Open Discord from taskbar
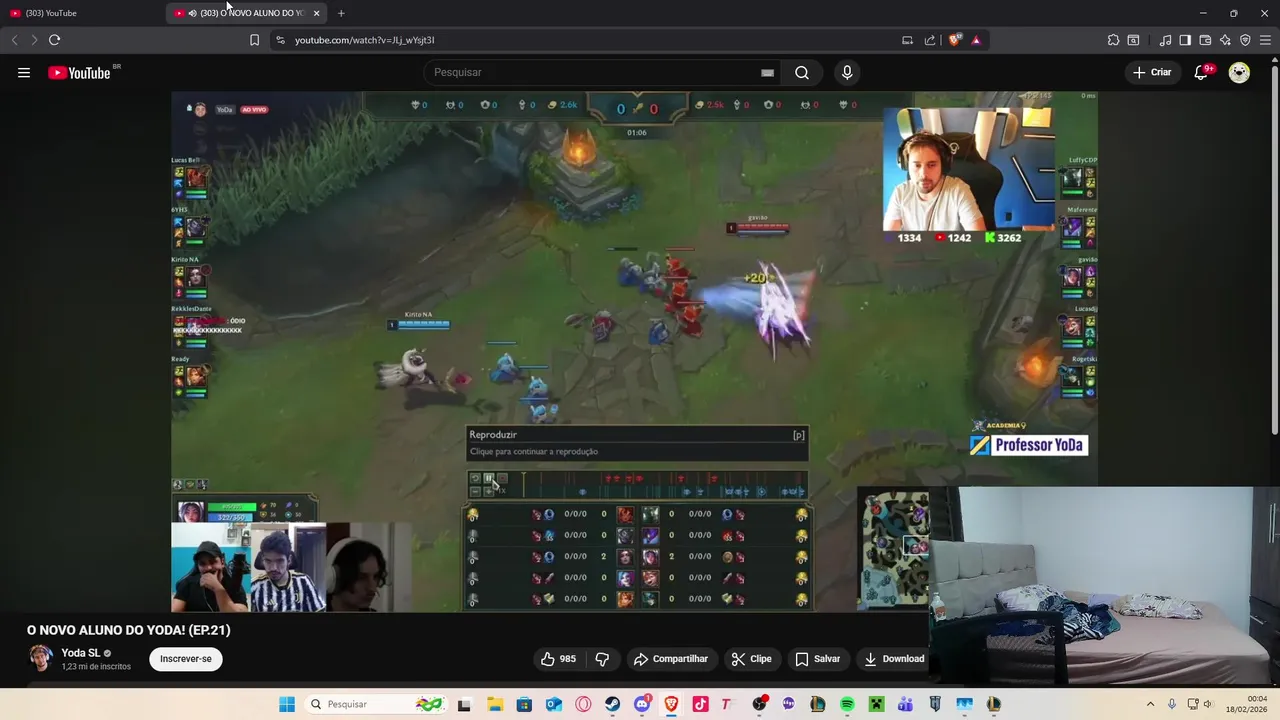 tap(642, 704)
